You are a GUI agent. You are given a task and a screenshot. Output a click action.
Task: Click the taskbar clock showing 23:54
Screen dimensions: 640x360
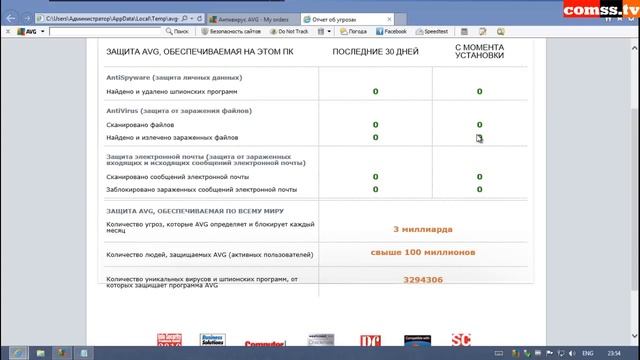(614, 353)
